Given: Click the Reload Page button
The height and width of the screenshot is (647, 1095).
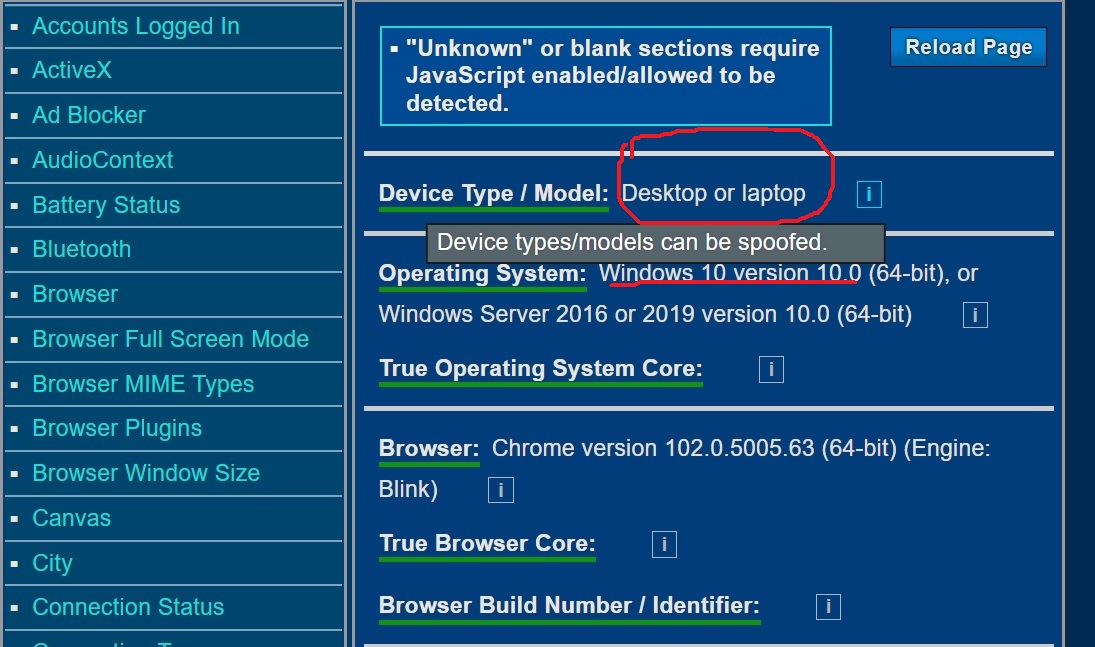Looking at the screenshot, I should pyautogui.click(x=968, y=47).
